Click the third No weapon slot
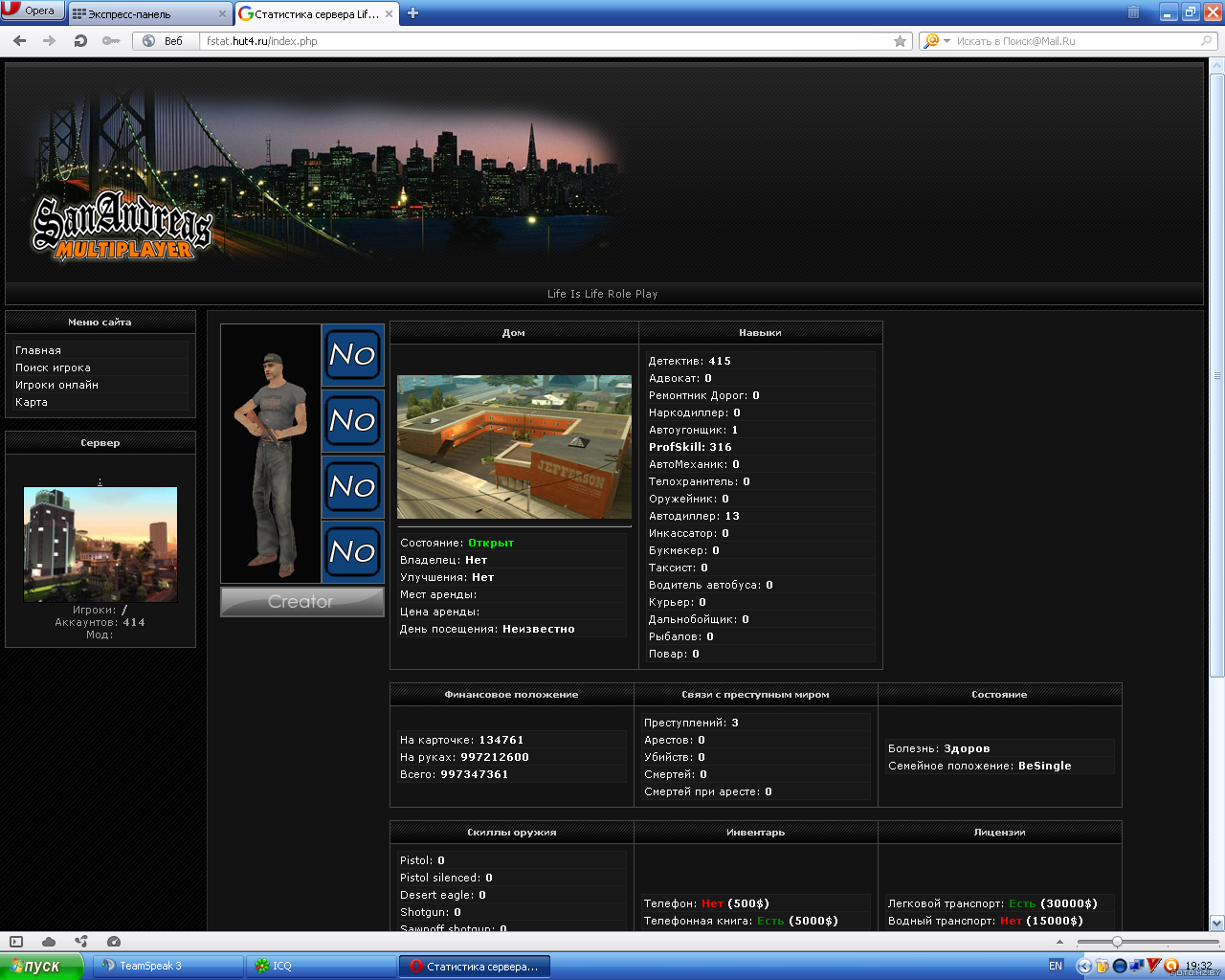 click(352, 486)
